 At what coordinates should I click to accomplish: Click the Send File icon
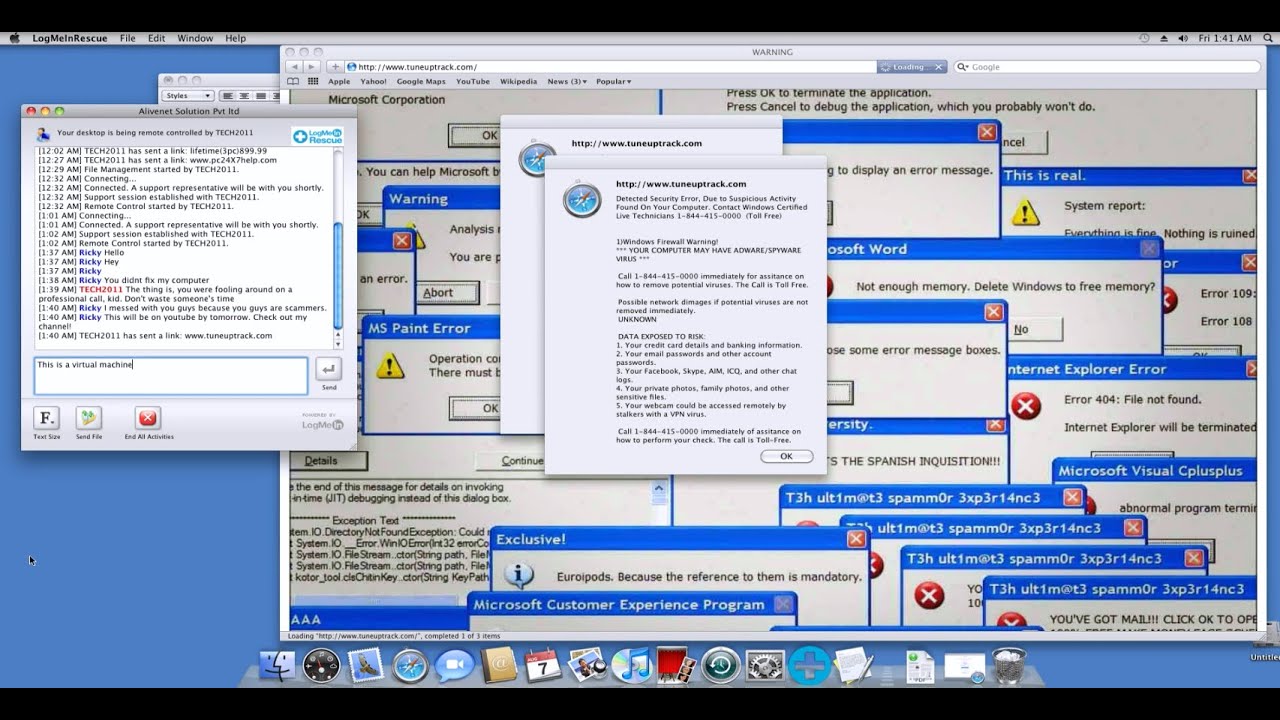[x=89, y=418]
